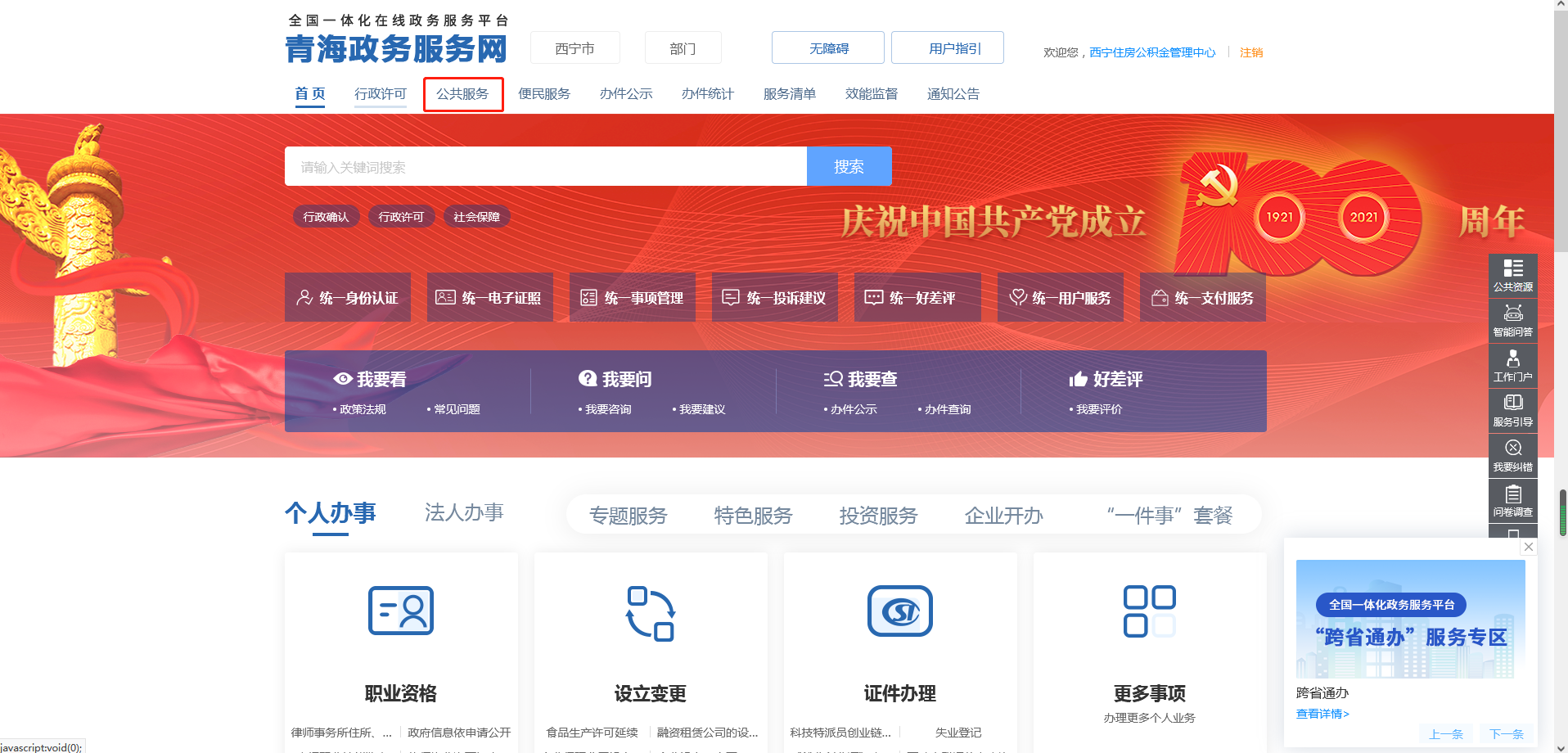This screenshot has width=1568, height=753.
Task: Select the "一件事"套餐 tab
Action: 1169,516
